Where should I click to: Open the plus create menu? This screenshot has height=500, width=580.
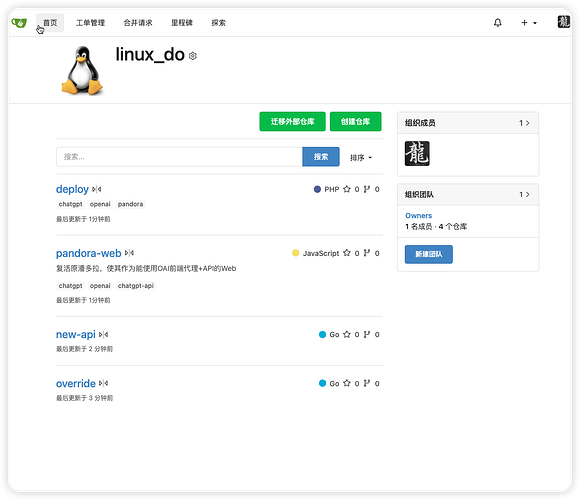coord(529,23)
